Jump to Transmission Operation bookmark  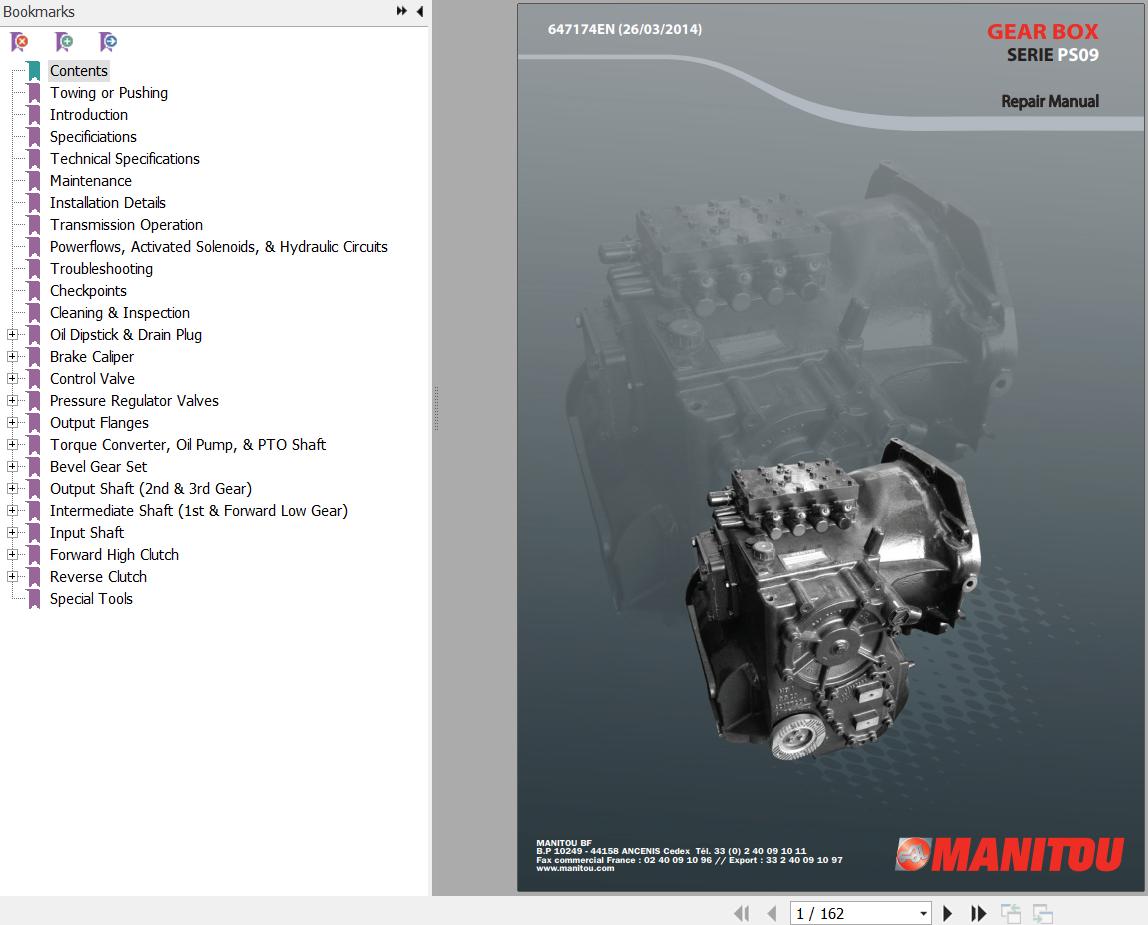[126, 225]
